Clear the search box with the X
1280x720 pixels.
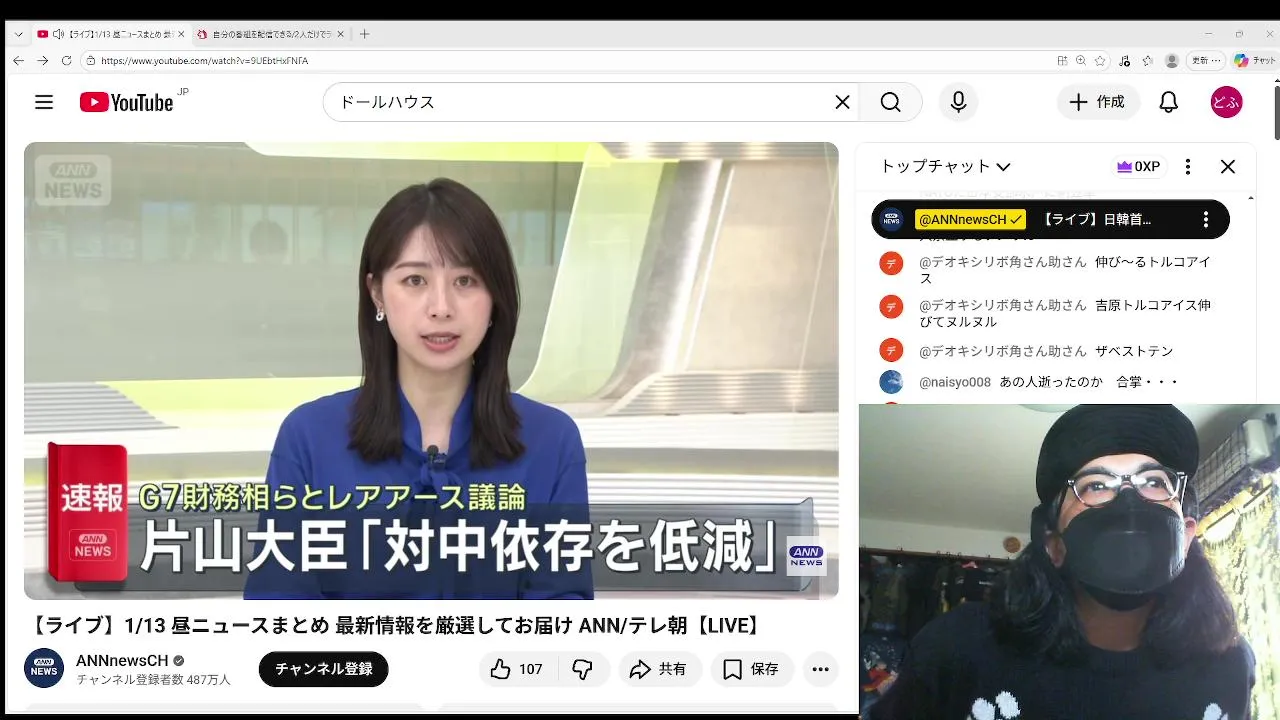tap(842, 102)
